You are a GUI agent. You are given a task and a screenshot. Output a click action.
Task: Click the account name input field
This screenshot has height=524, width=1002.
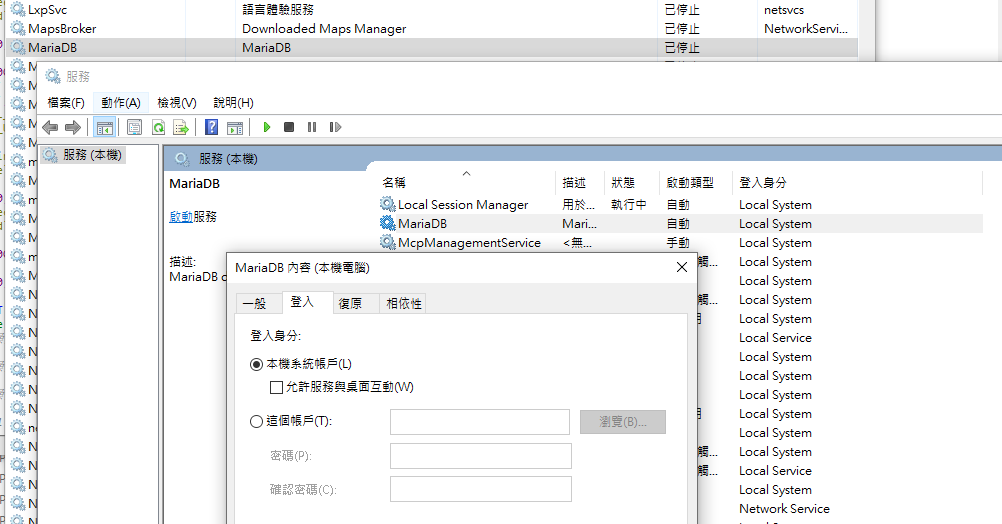[x=480, y=422]
